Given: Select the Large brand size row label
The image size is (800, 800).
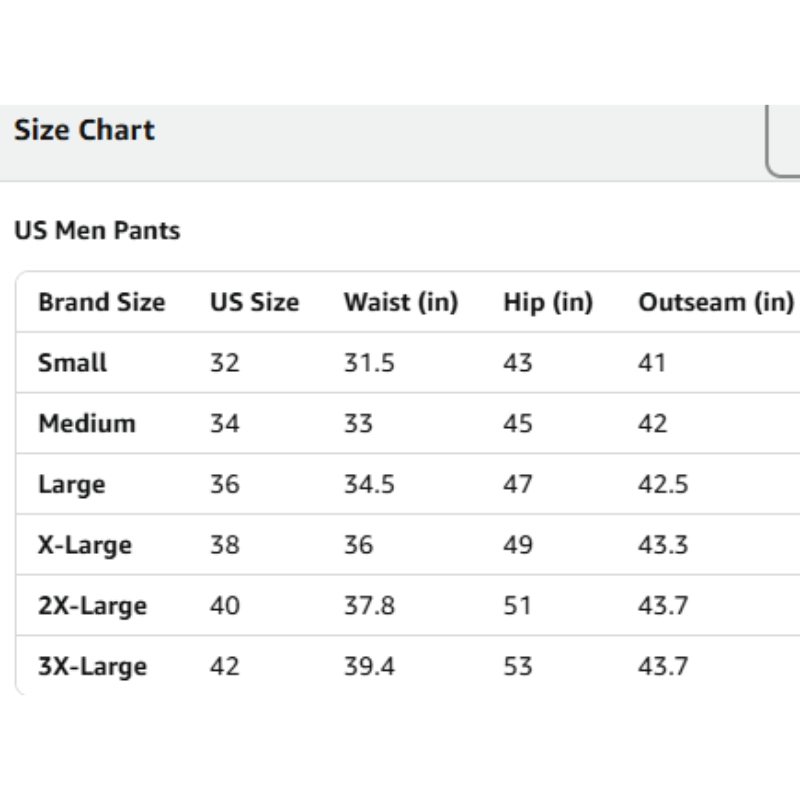Looking at the screenshot, I should 71,485.
